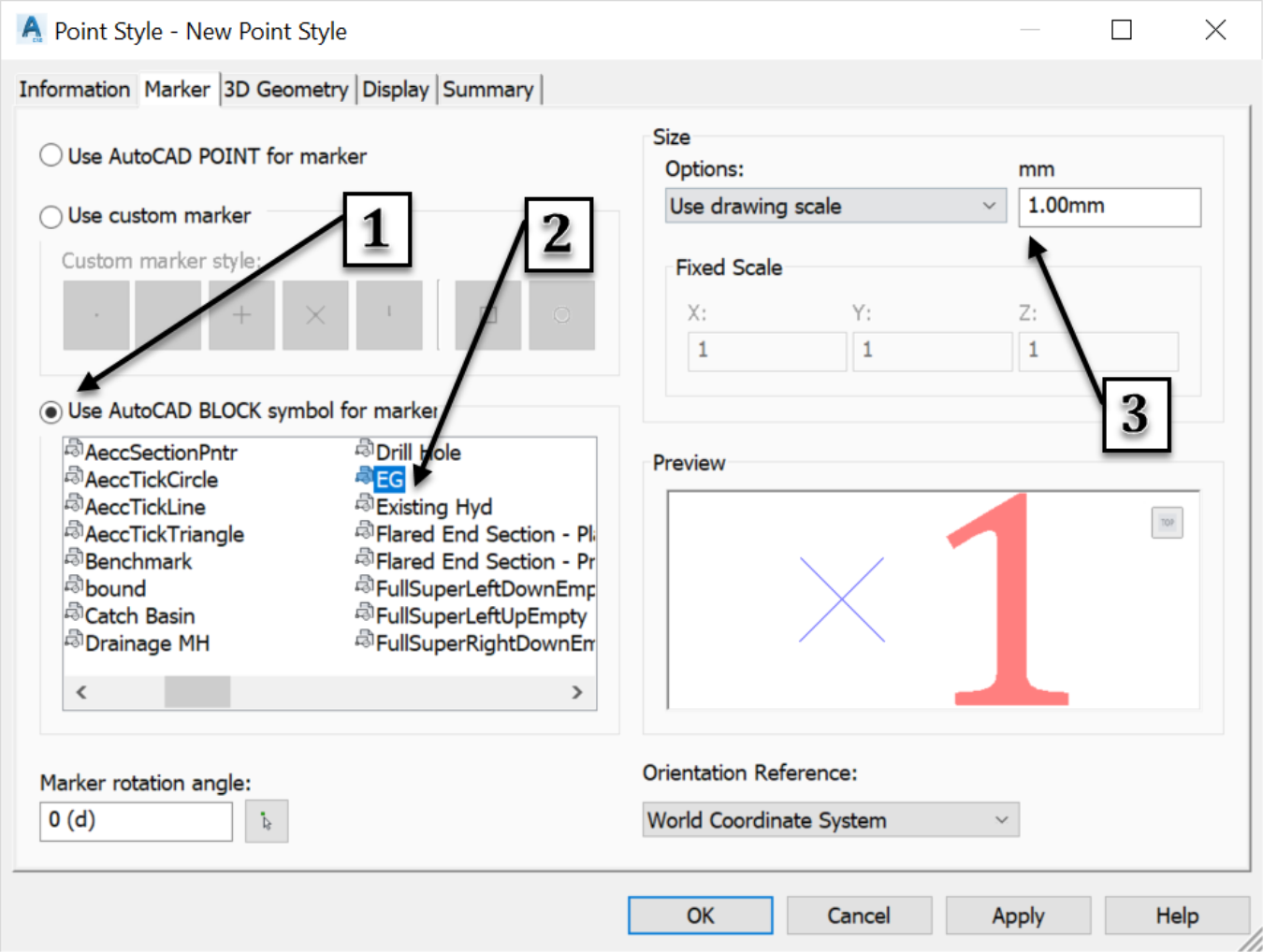Open the Use drawing scale dropdown
This screenshot has width=1263, height=952.
pyautogui.click(x=835, y=206)
